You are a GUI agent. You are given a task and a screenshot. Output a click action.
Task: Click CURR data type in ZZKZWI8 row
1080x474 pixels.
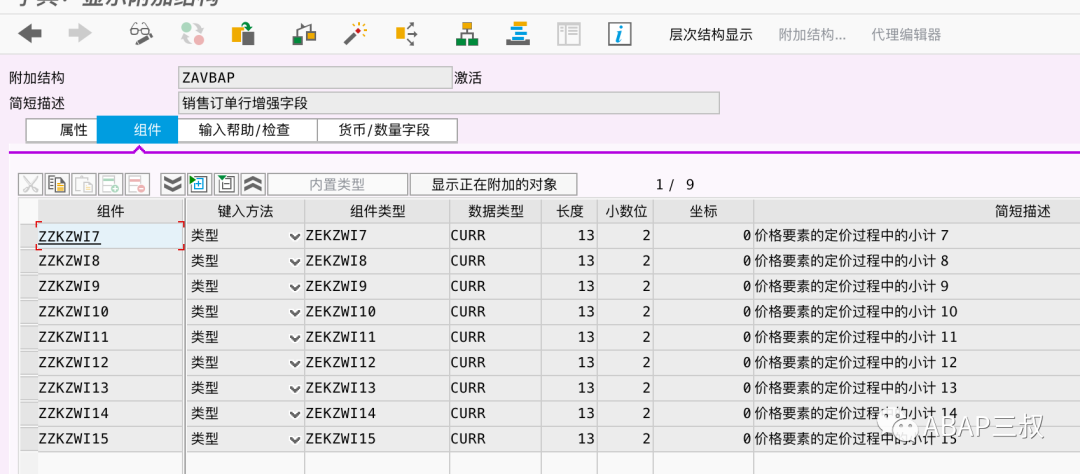coord(495,262)
